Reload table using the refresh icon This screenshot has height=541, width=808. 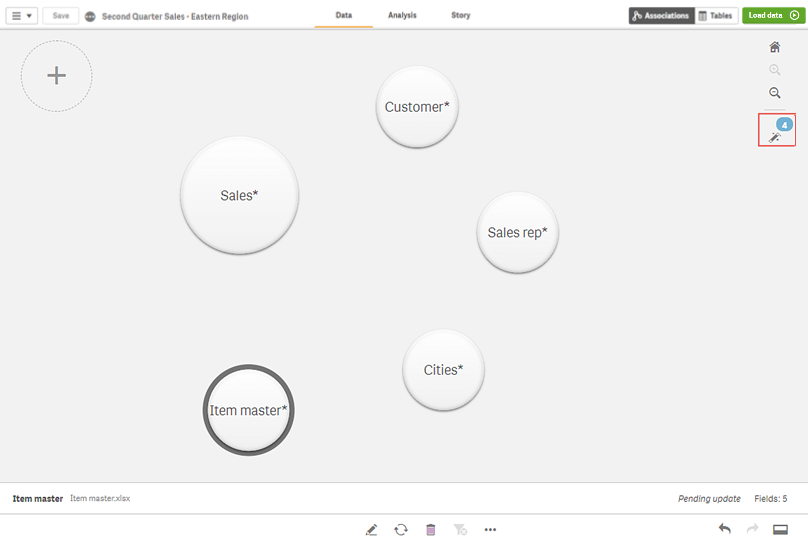point(401,529)
